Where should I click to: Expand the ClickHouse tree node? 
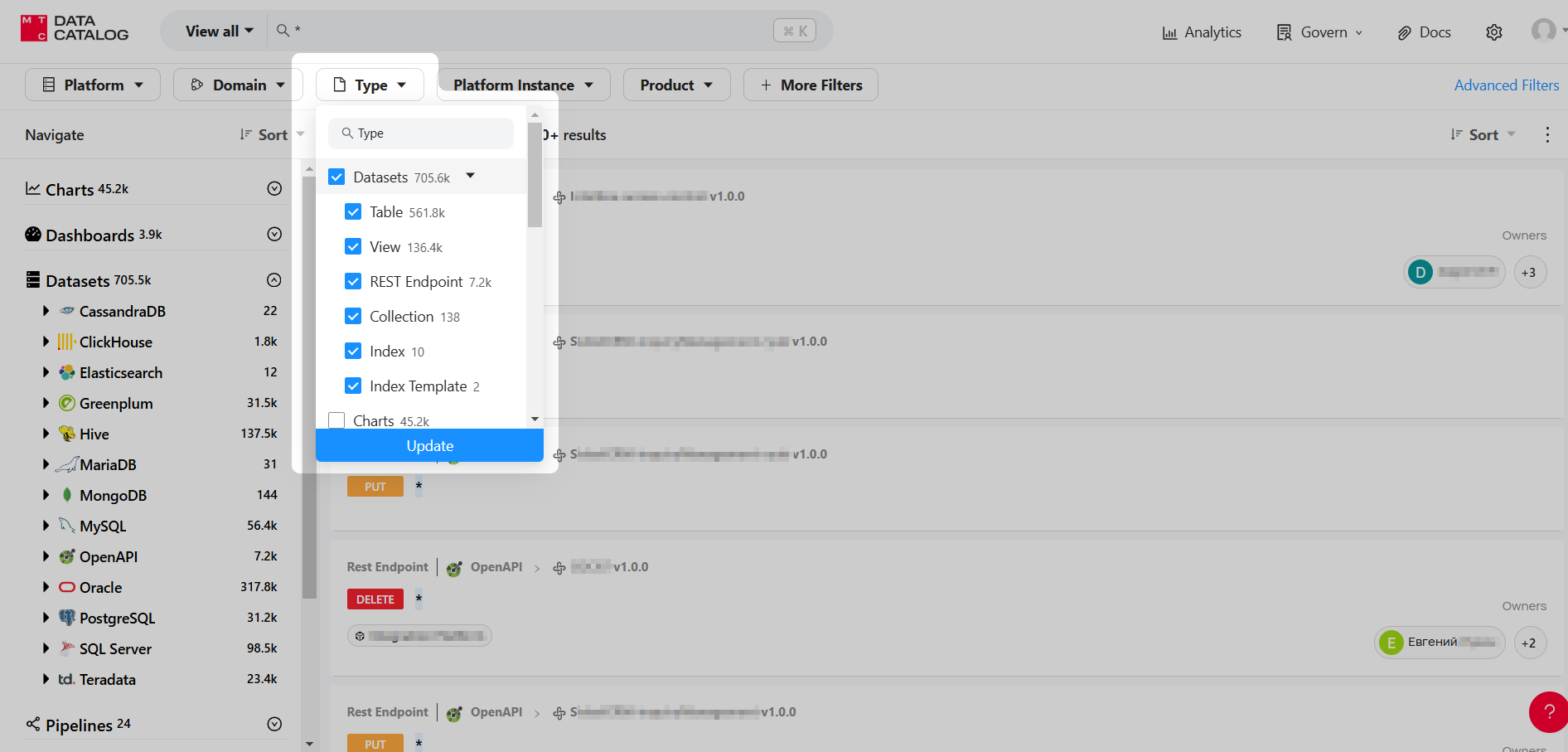pyautogui.click(x=46, y=342)
